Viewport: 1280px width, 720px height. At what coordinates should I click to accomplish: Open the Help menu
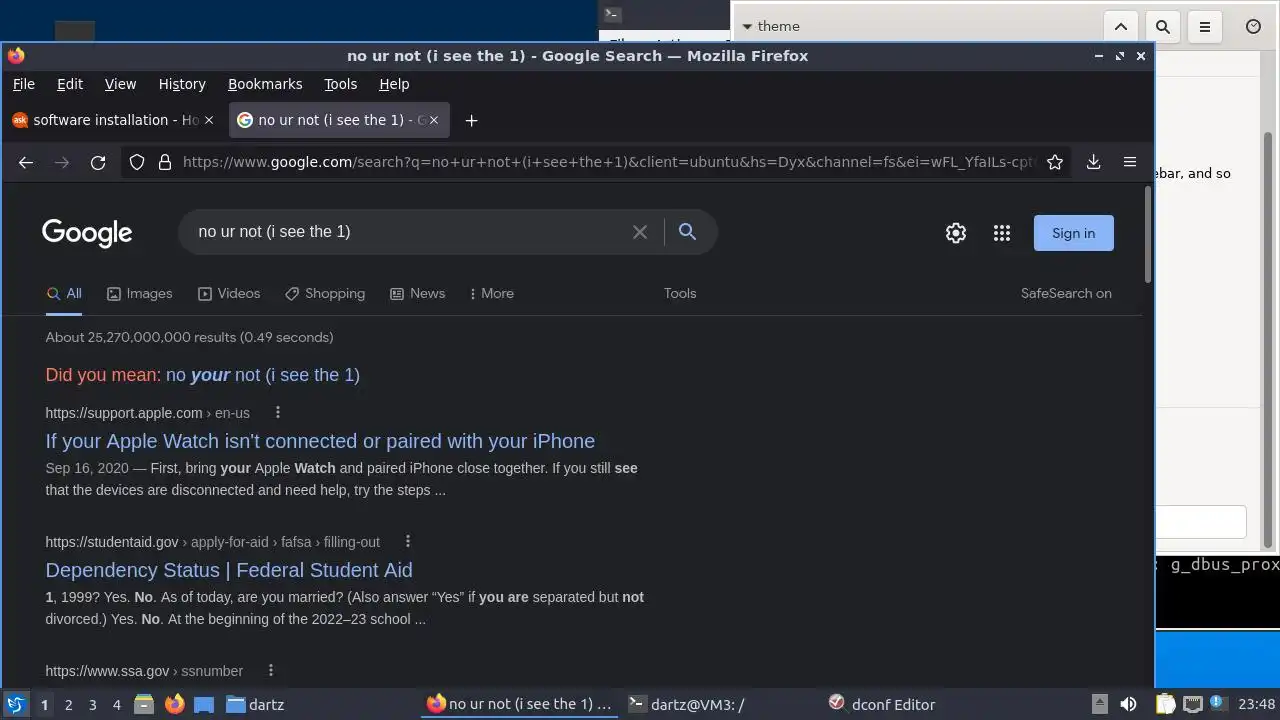[394, 84]
